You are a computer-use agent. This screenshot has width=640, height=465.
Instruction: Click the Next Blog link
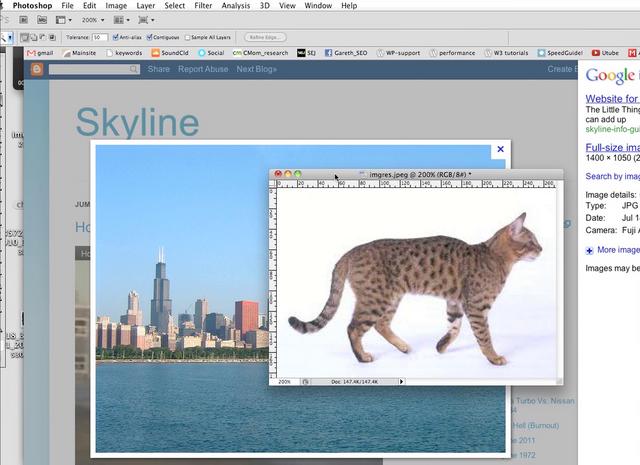(257, 69)
